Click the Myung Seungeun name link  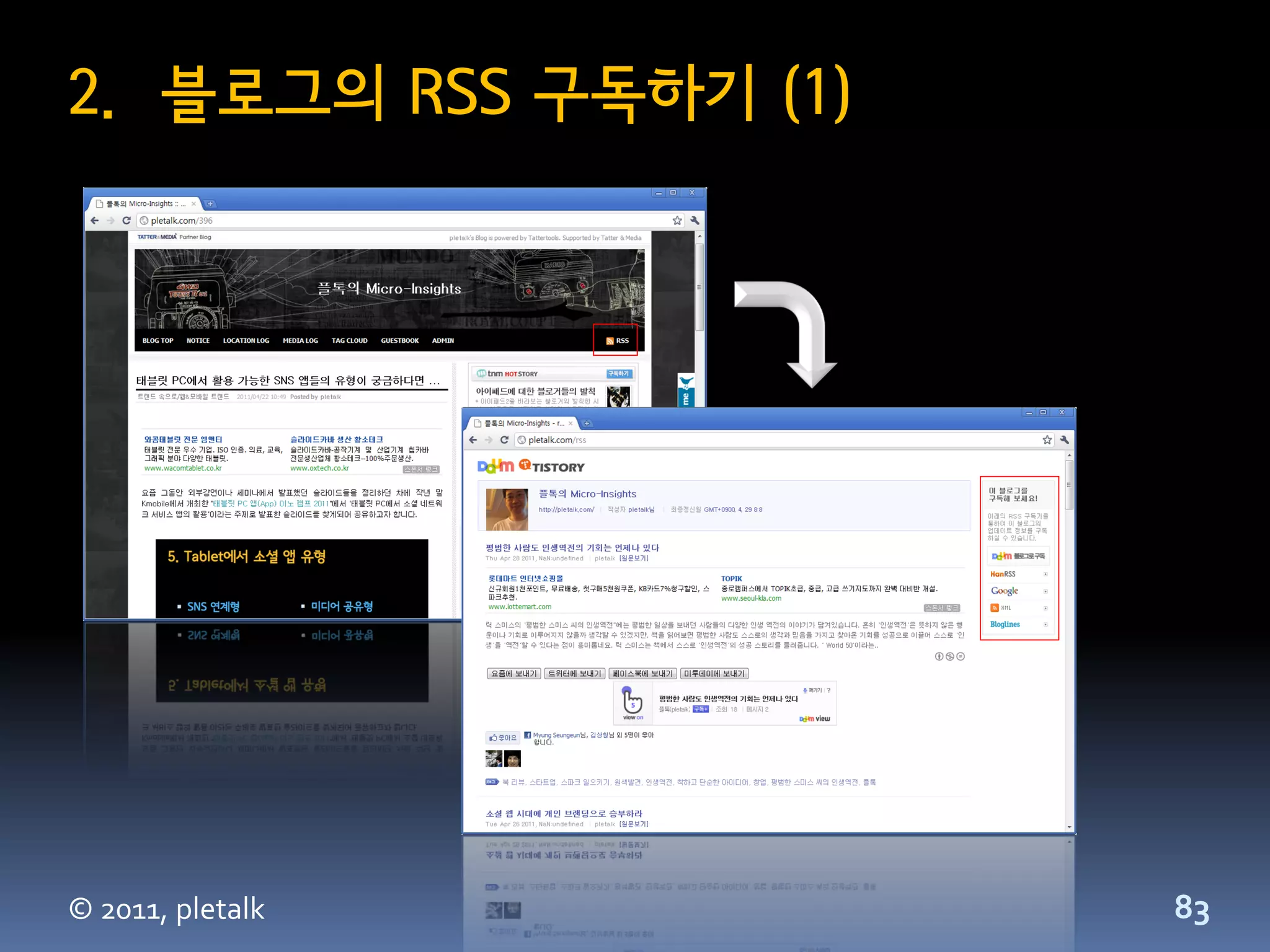[x=556, y=735]
